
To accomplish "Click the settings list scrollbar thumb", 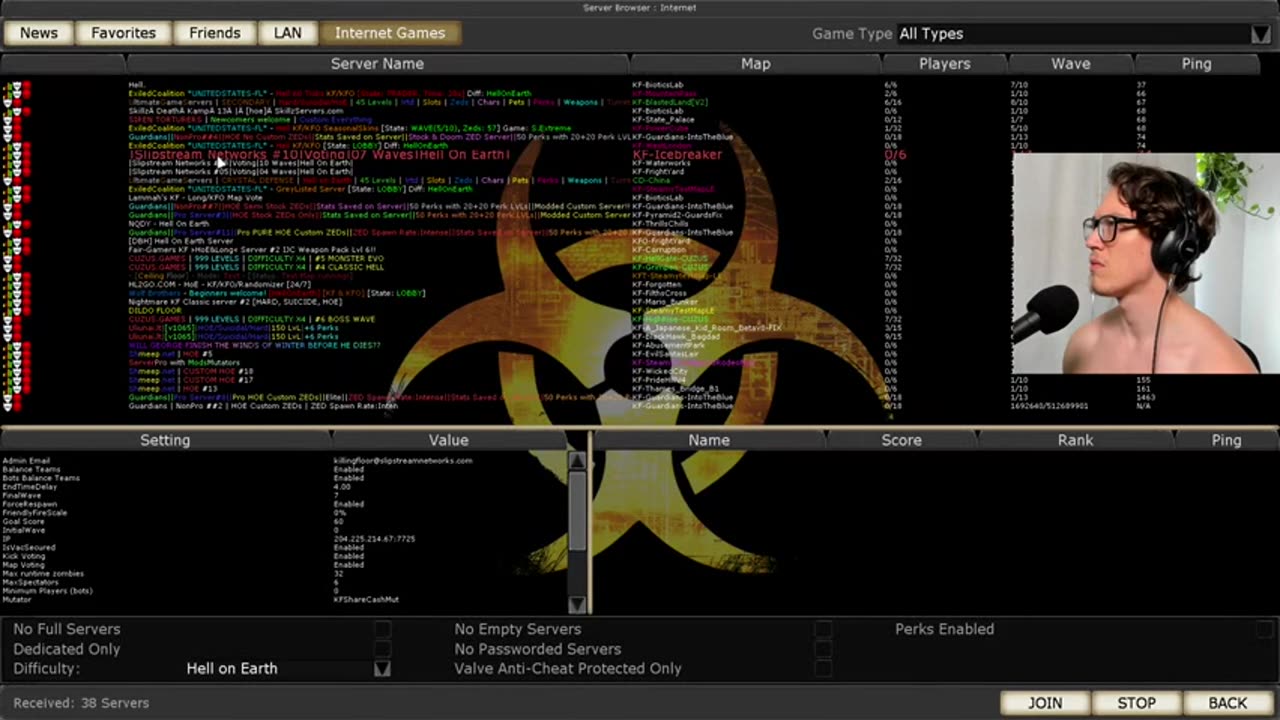I will pyautogui.click(x=577, y=510).
